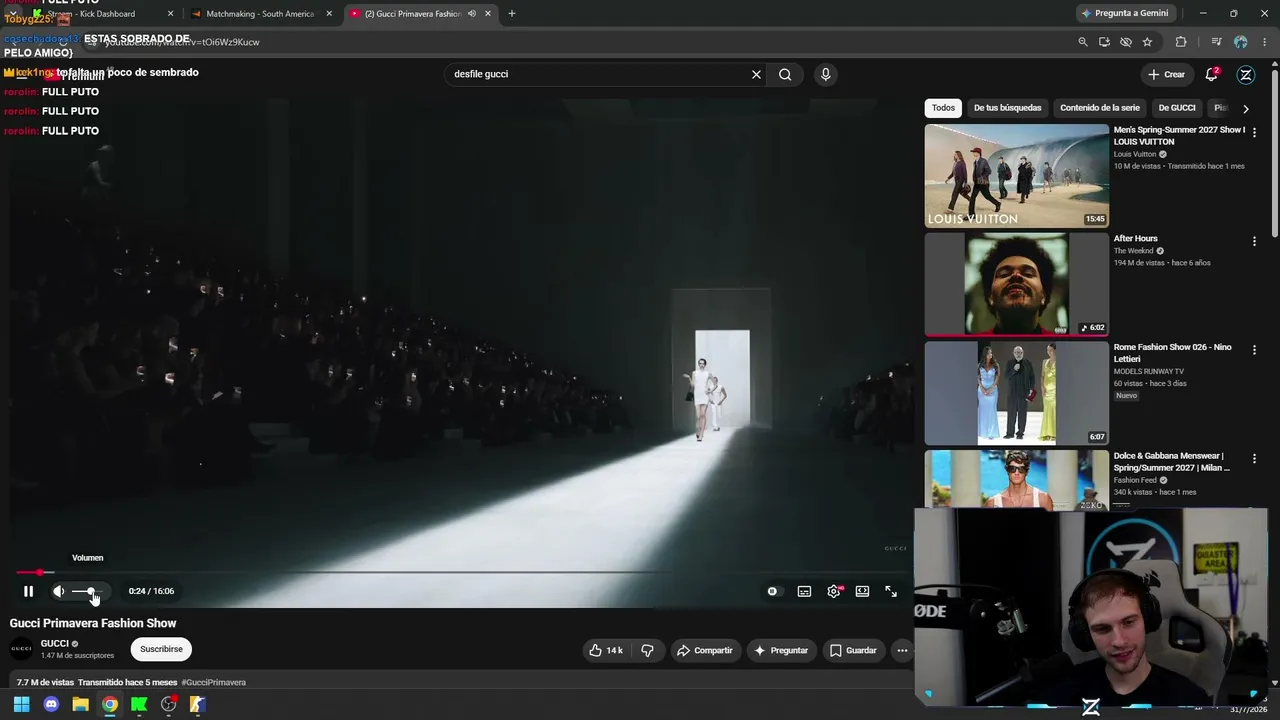Open the Kick app on the taskbar
Image resolution: width=1280 pixels, height=720 pixels.
click(139, 704)
